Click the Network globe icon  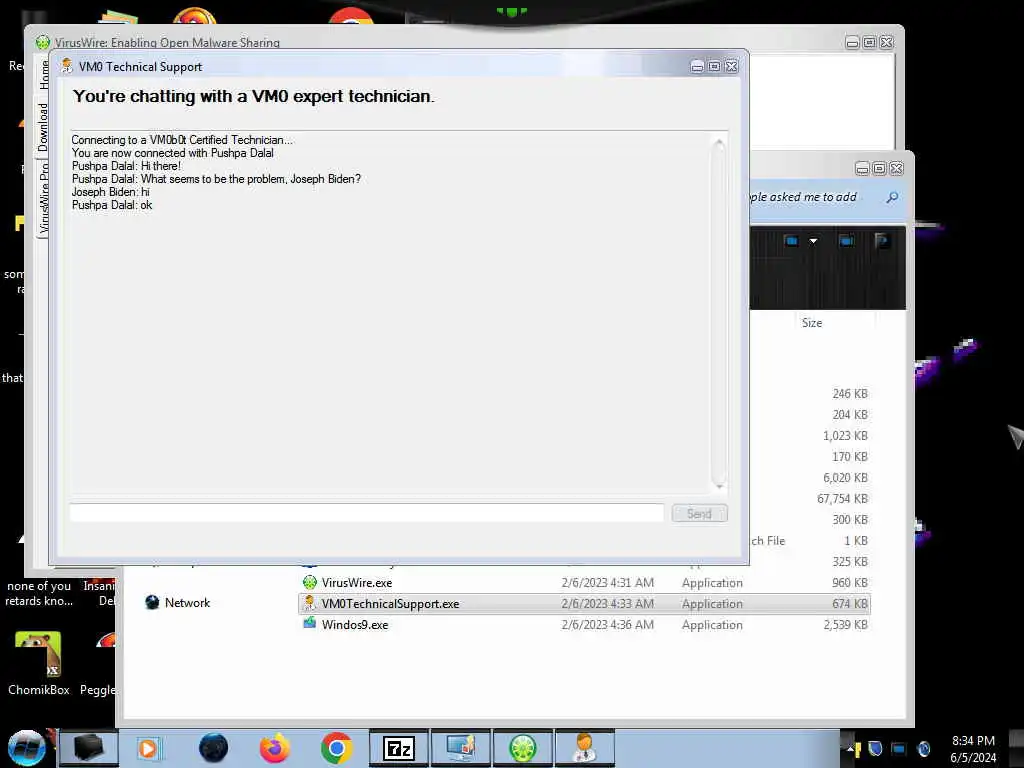tap(152, 602)
